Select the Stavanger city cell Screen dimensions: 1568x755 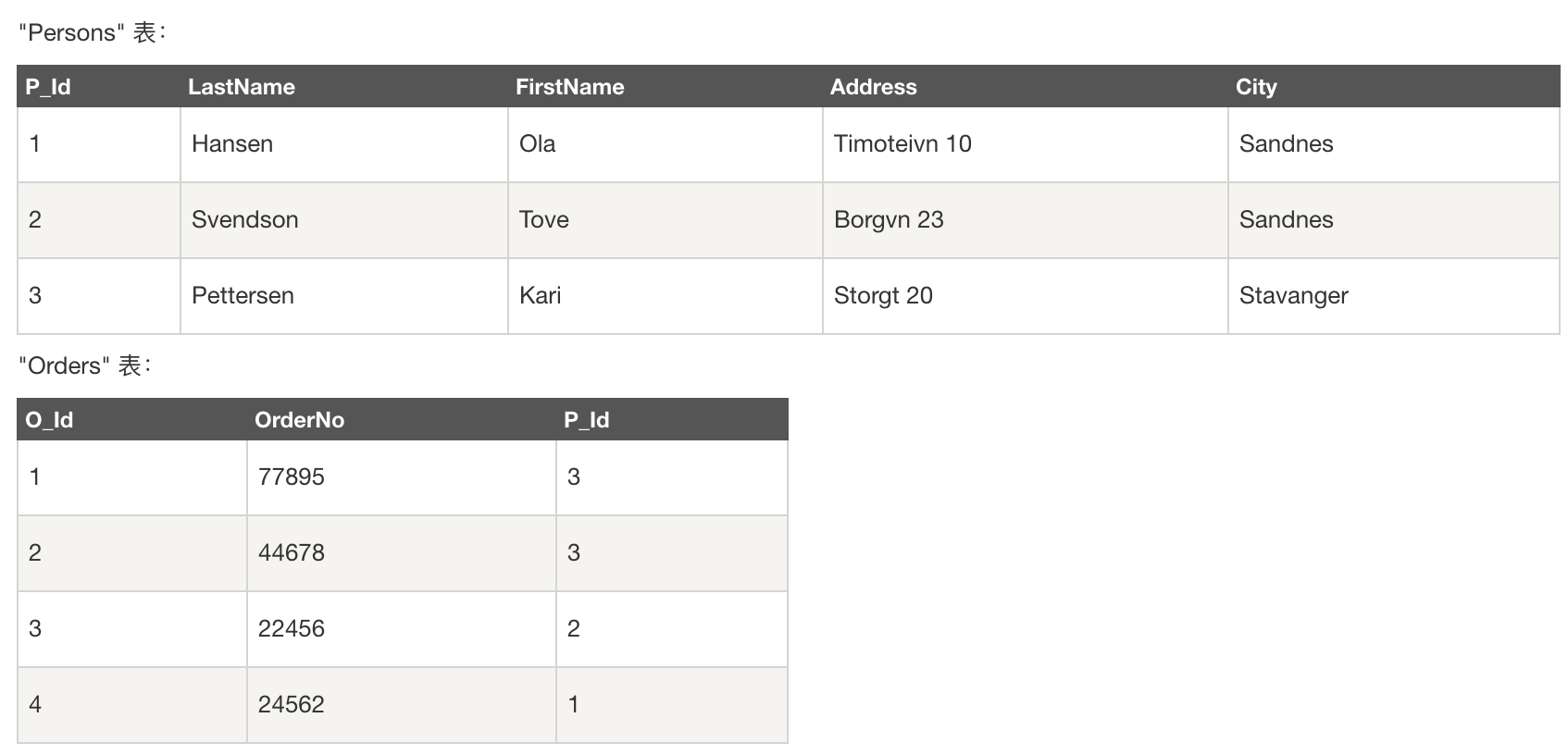click(x=1293, y=296)
